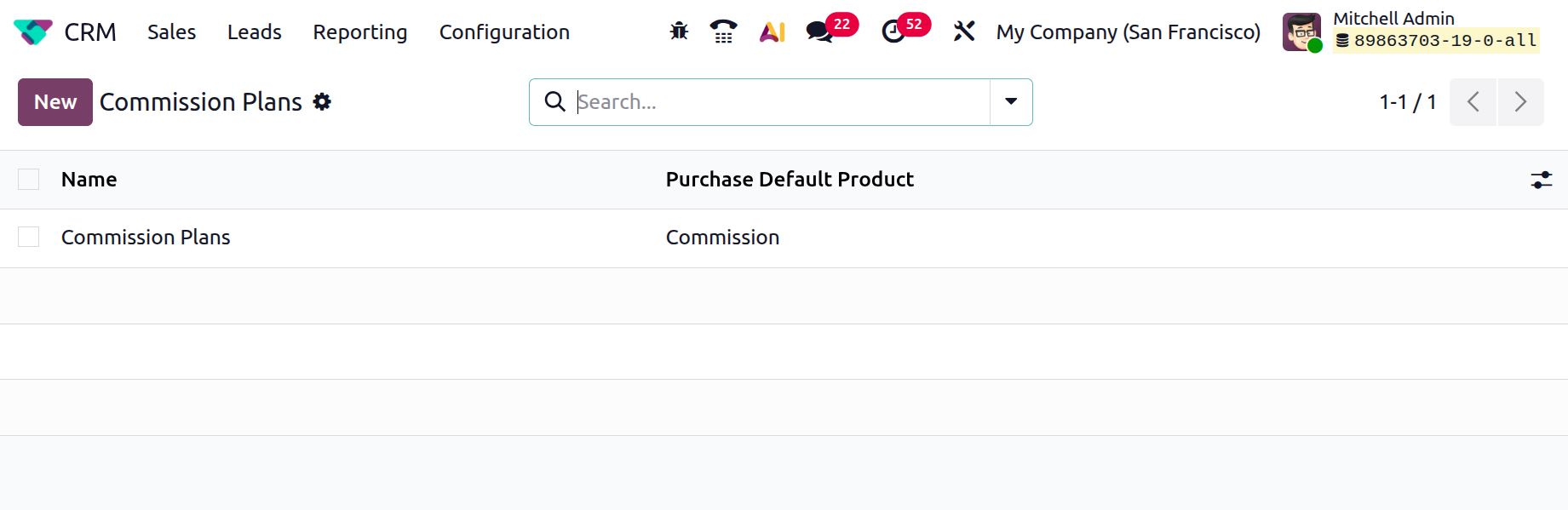Open the Sales menu

point(171,32)
